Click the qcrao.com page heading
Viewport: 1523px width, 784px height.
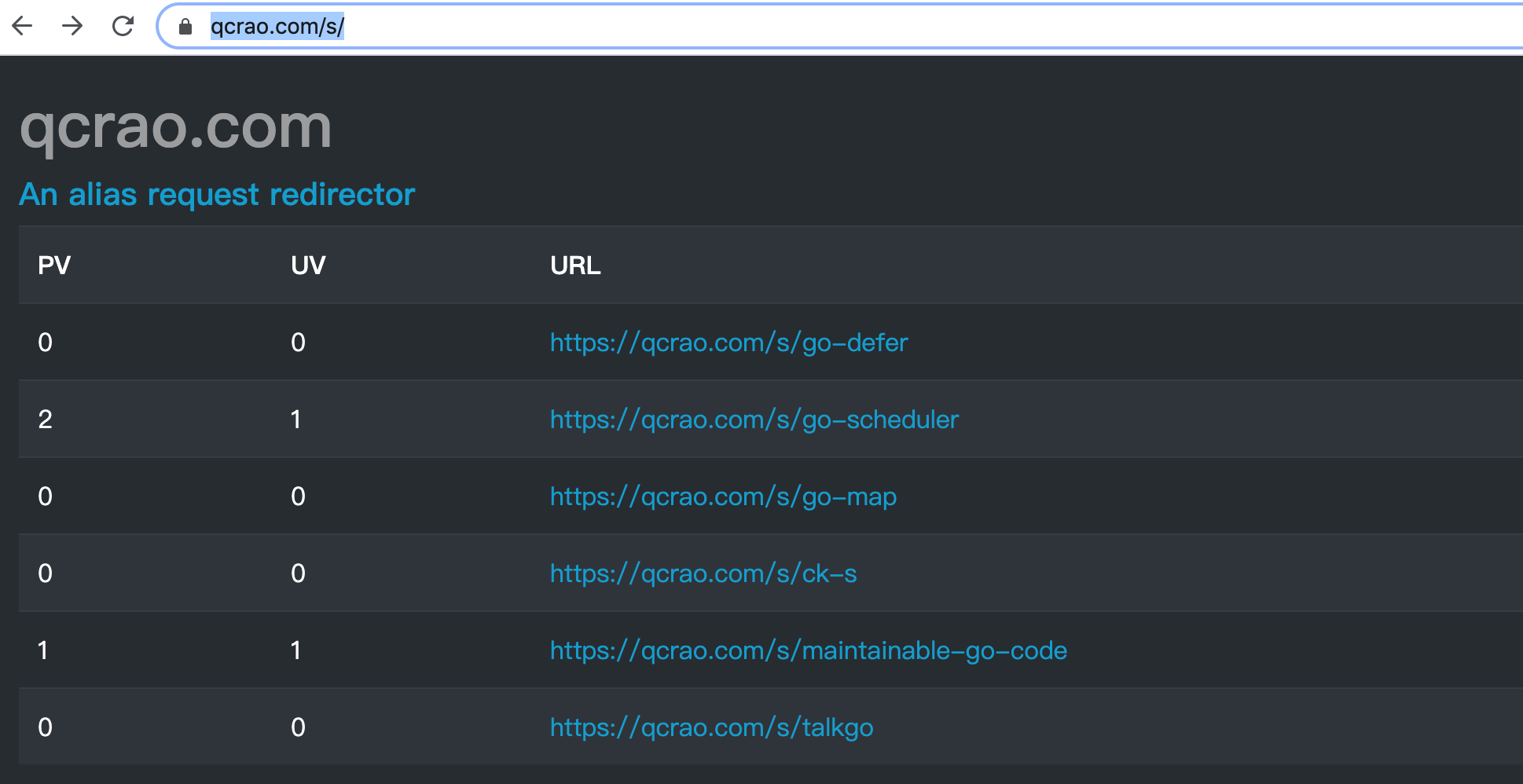click(x=175, y=126)
